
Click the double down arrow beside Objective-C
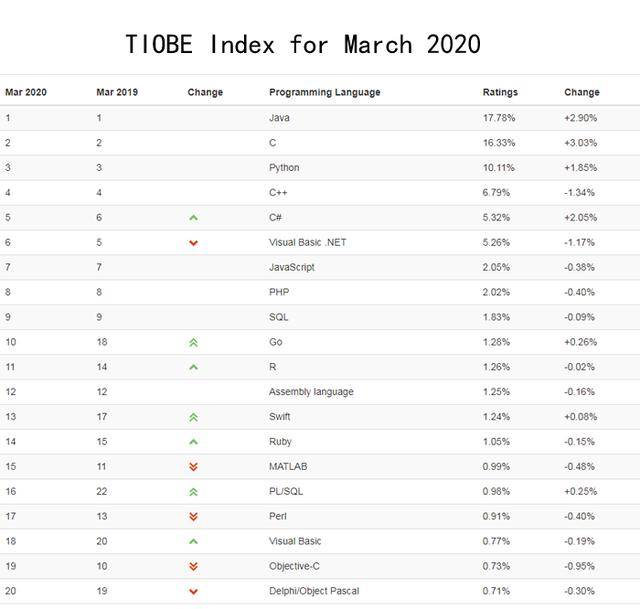pyautogui.click(x=193, y=567)
